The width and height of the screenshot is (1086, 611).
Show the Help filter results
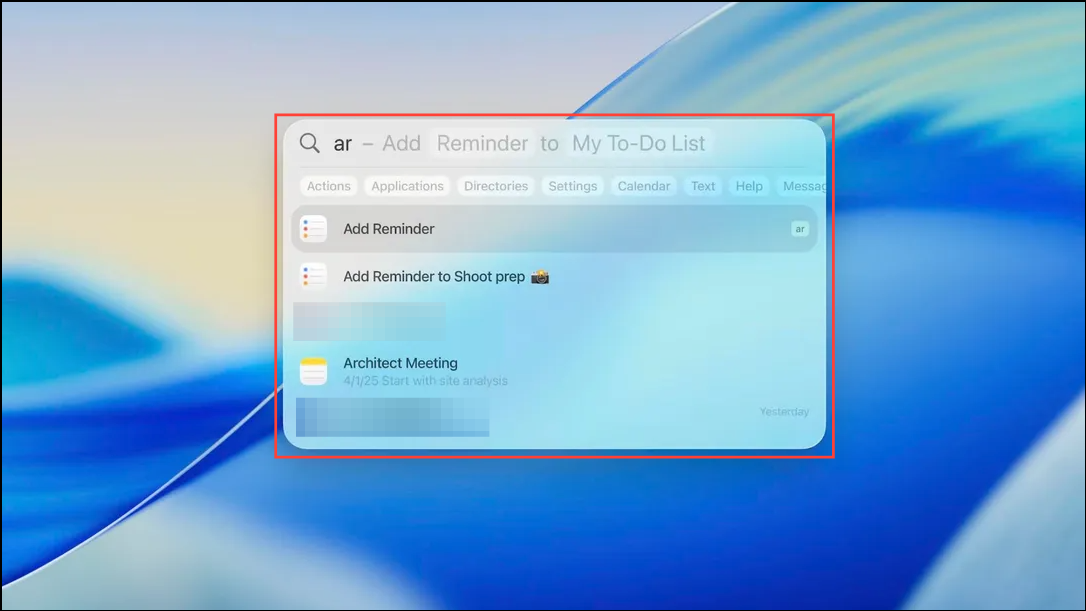[749, 186]
